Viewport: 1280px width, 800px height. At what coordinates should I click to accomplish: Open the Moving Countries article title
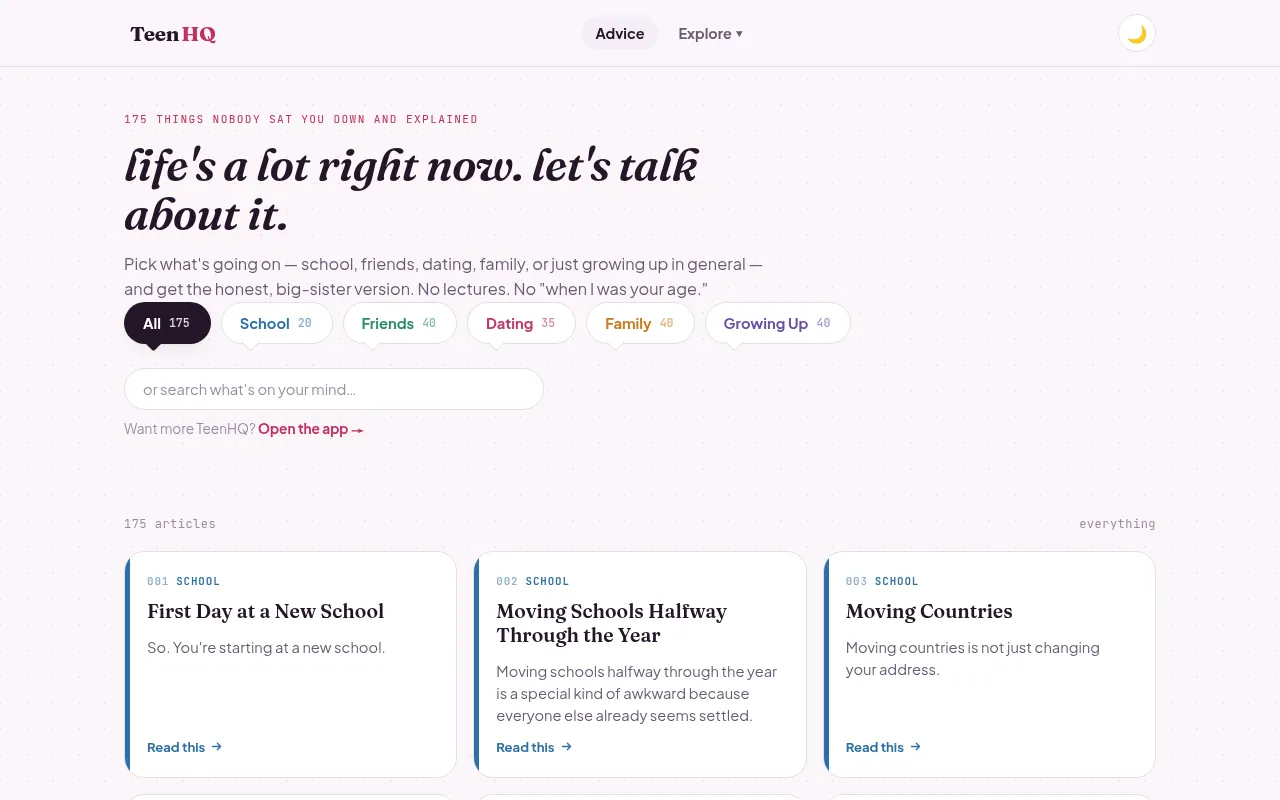(929, 611)
